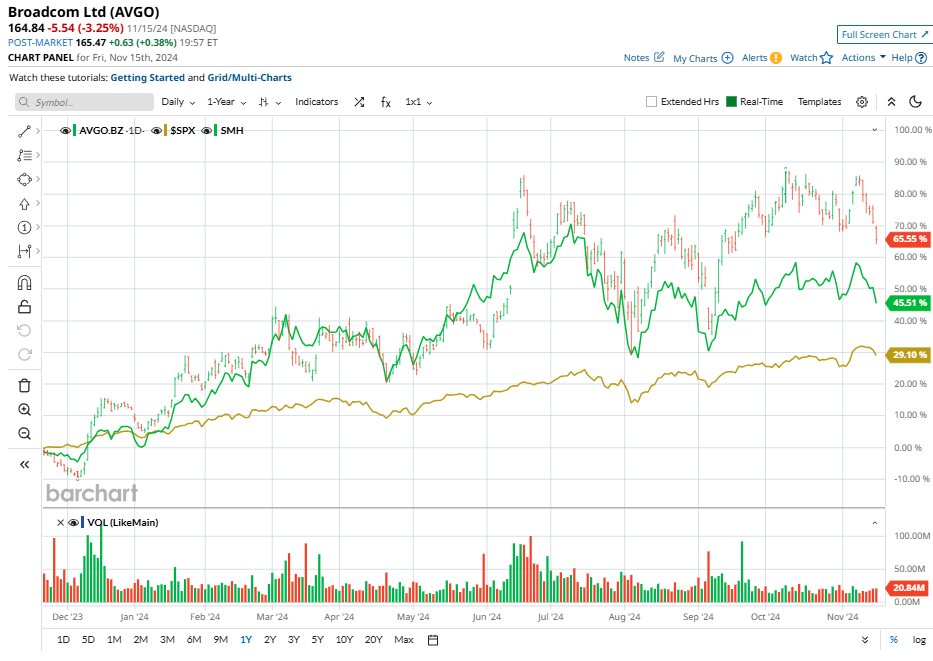Switch to dark mode with moon icon
Viewport: 933px width, 661px height.
[916, 102]
